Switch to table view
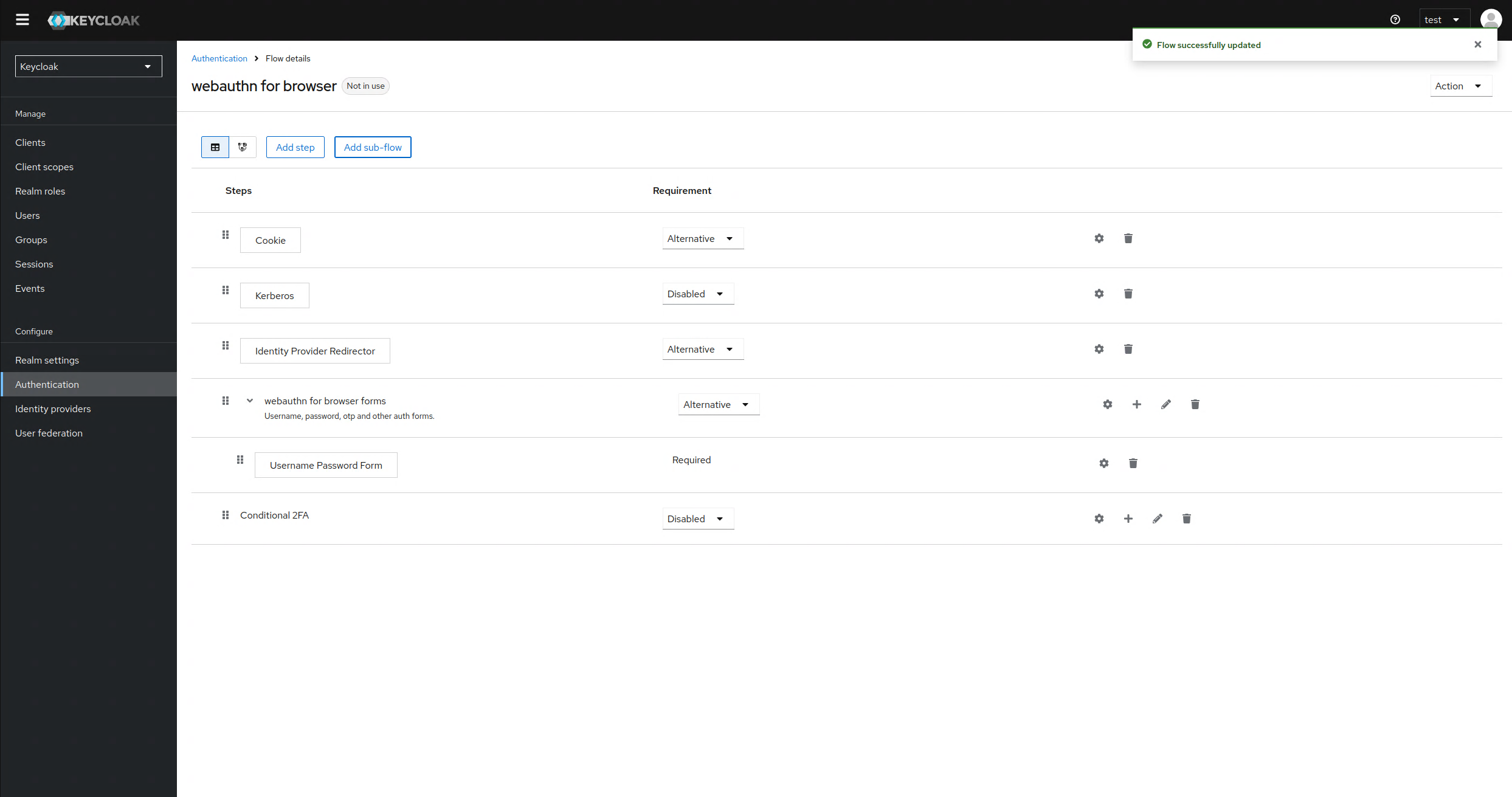This screenshot has width=1512, height=797. 215,147
